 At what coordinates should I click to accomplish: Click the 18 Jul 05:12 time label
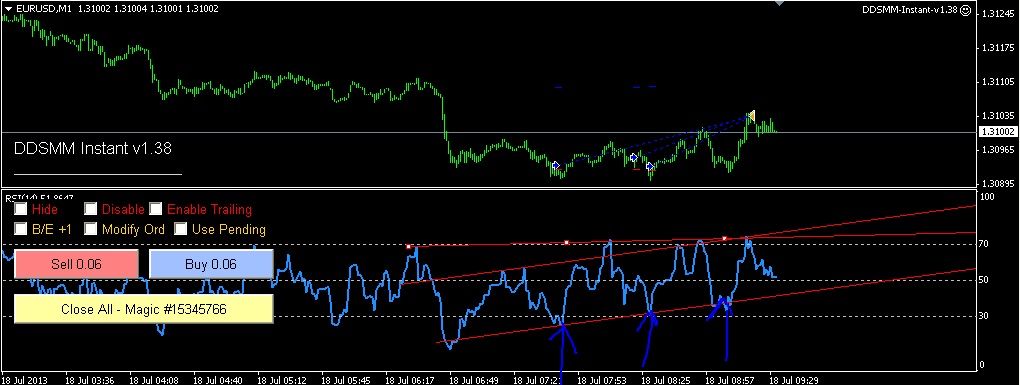pos(283,379)
